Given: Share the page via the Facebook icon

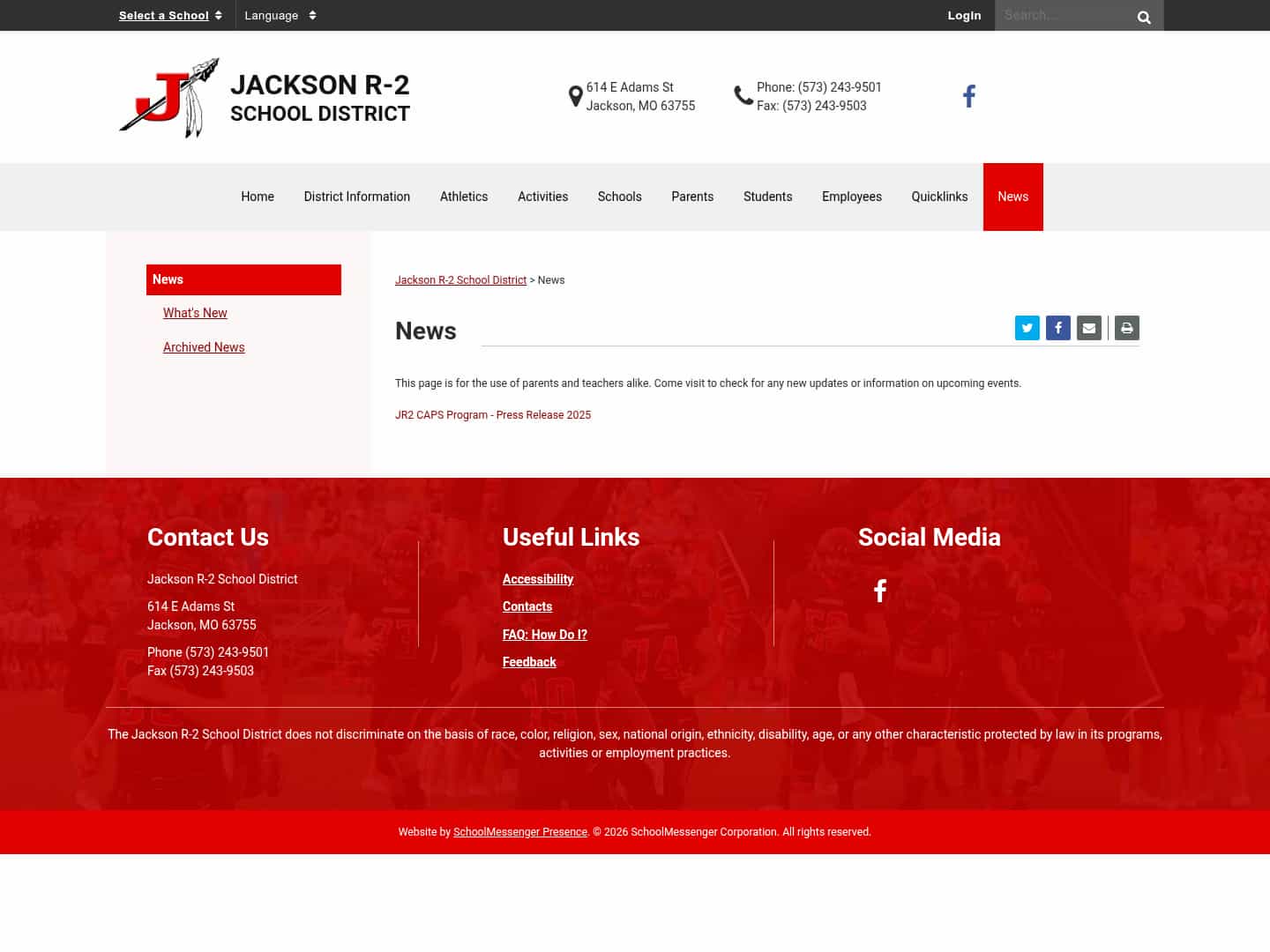Looking at the screenshot, I should 1058,328.
